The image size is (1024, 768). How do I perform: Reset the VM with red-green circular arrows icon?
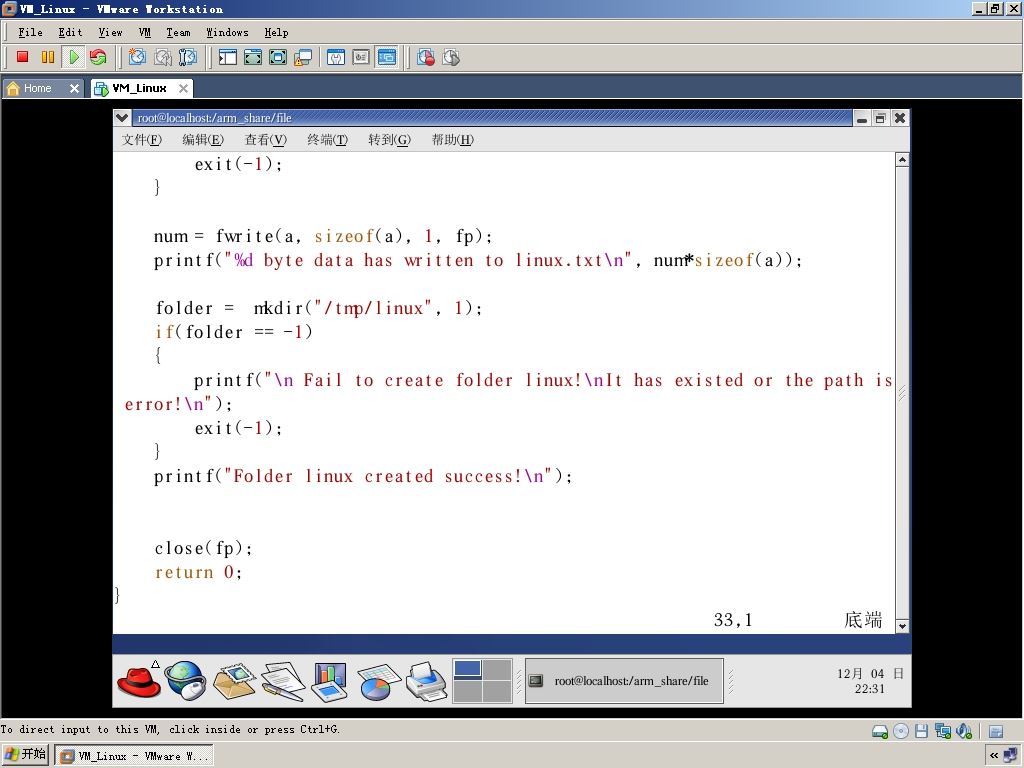pyautogui.click(x=98, y=57)
